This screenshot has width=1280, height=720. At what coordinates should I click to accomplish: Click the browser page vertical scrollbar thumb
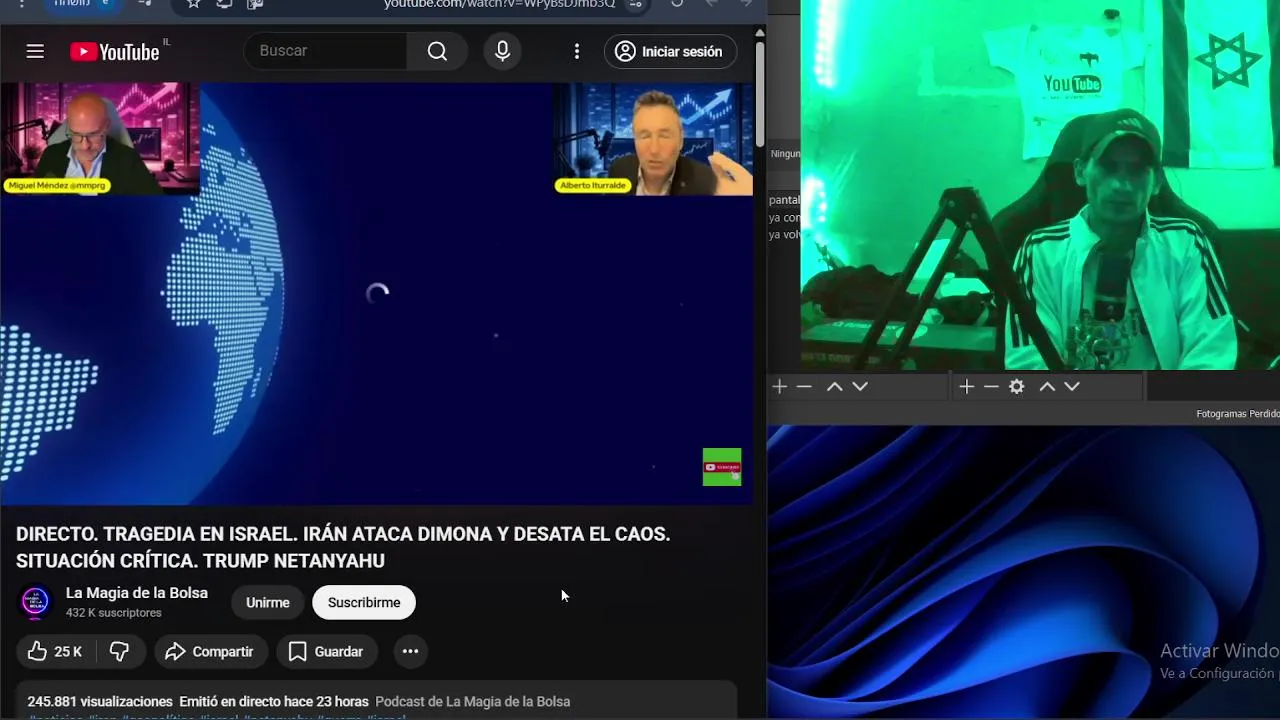760,92
